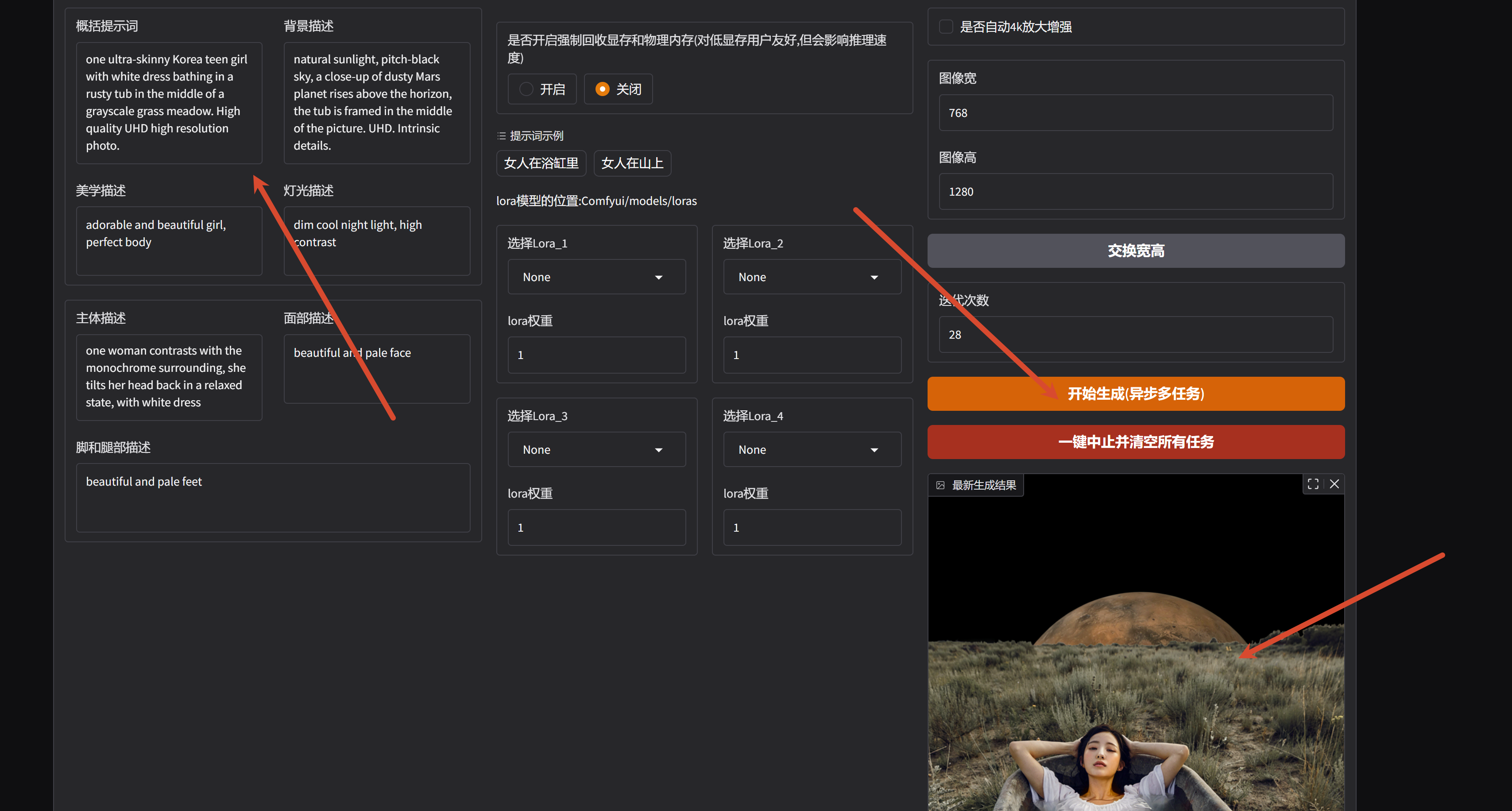Expand the 选择Lora_2 dropdown
The height and width of the screenshot is (811, 1512).
[x=812, y=277]
